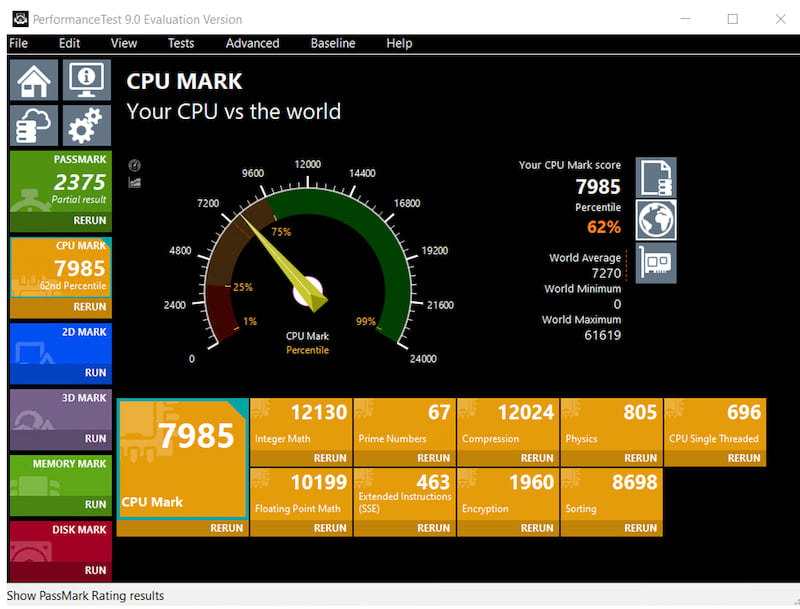The width and height of the screenshot is (800, 609).
Task: Click the Encryption 1960 tile
Action: (508, 495)
